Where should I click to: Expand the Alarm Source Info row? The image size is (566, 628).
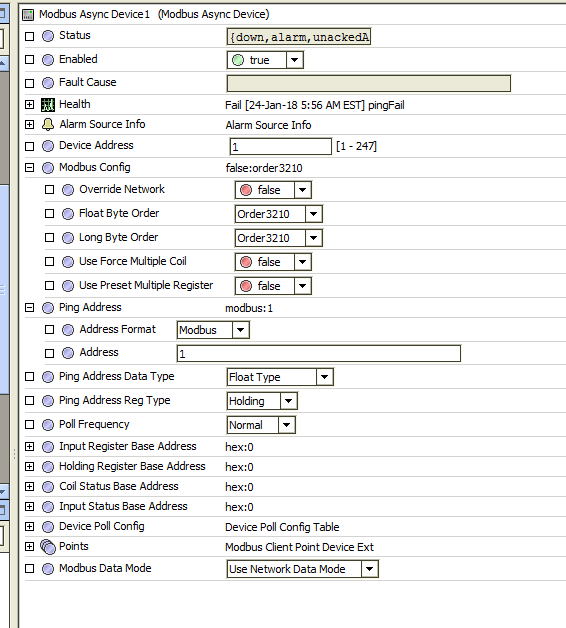[x=29, y=125]
